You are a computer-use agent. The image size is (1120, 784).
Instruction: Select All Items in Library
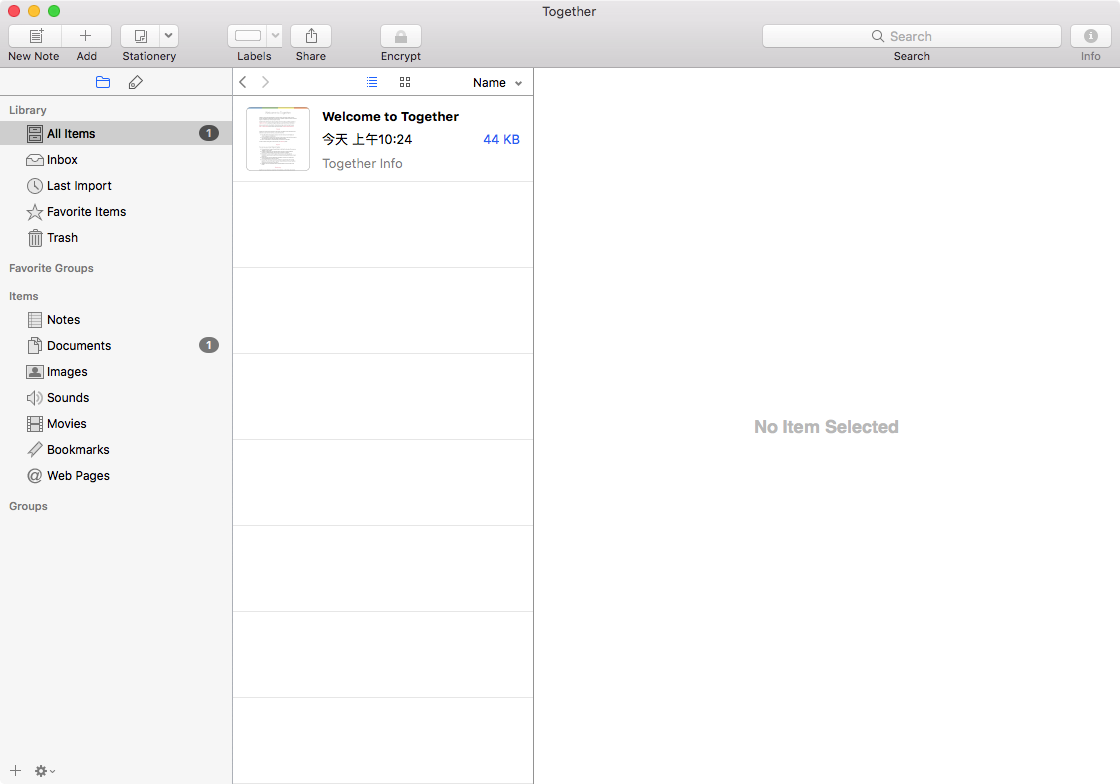[x=116, y=134]
